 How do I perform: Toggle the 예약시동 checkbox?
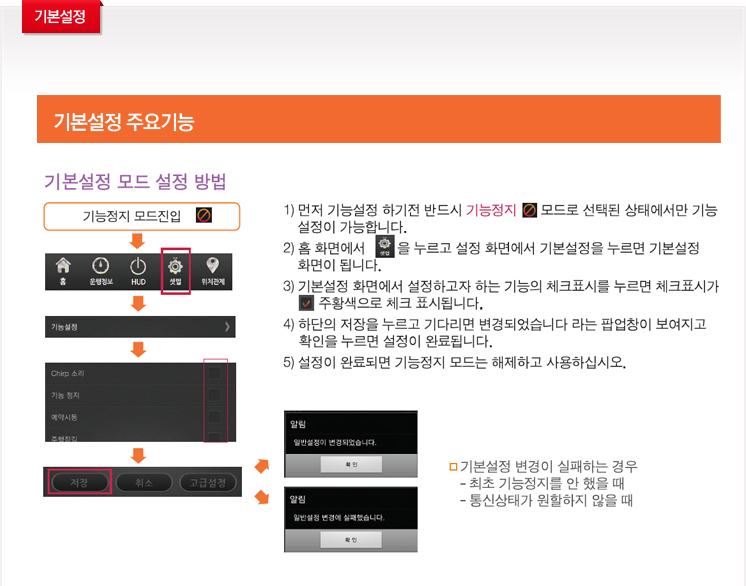click(215, 417)
